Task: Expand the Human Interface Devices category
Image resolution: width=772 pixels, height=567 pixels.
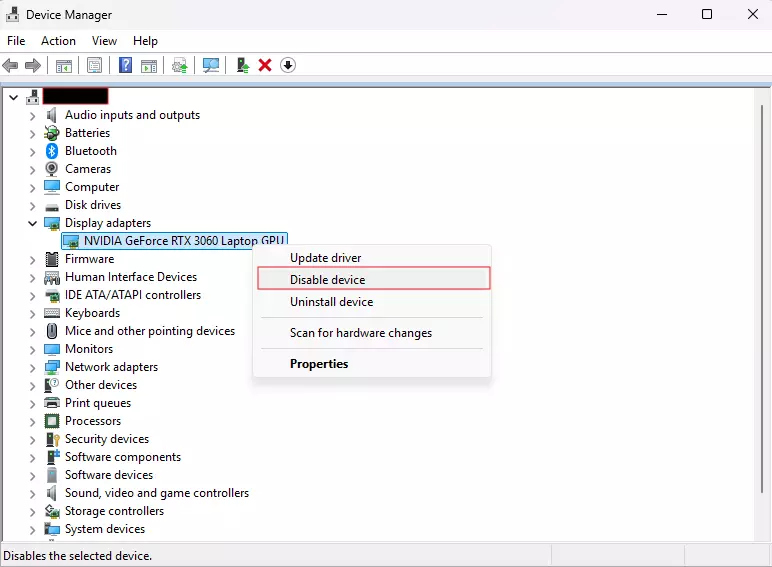Action: (x=32, y=278)
